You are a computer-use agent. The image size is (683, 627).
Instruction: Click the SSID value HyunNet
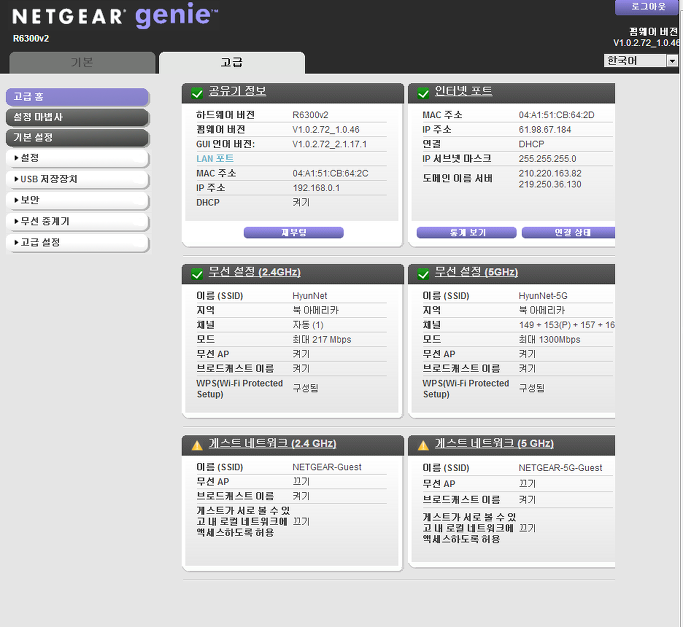click(310, 296)
